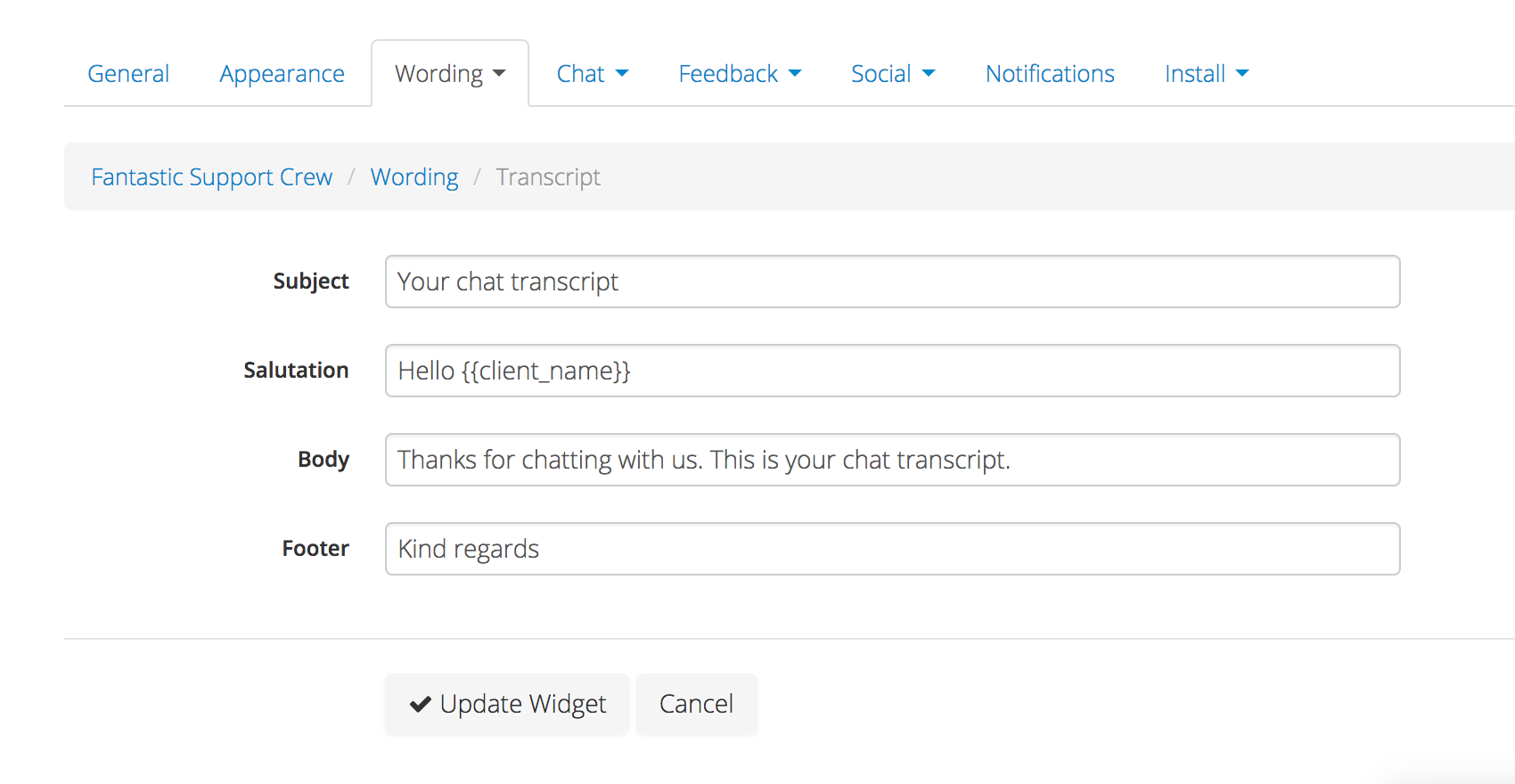The width and height of the screenshot is (1515, 784).
Task: Expand the Install dropdown tab
Action: (1207, 74)
